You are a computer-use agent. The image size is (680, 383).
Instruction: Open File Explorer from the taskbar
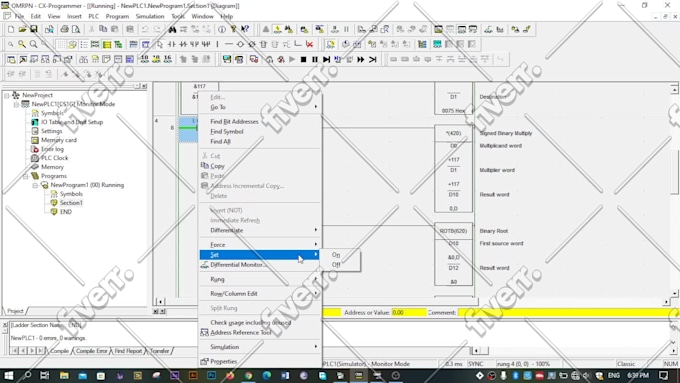point(64,376)
